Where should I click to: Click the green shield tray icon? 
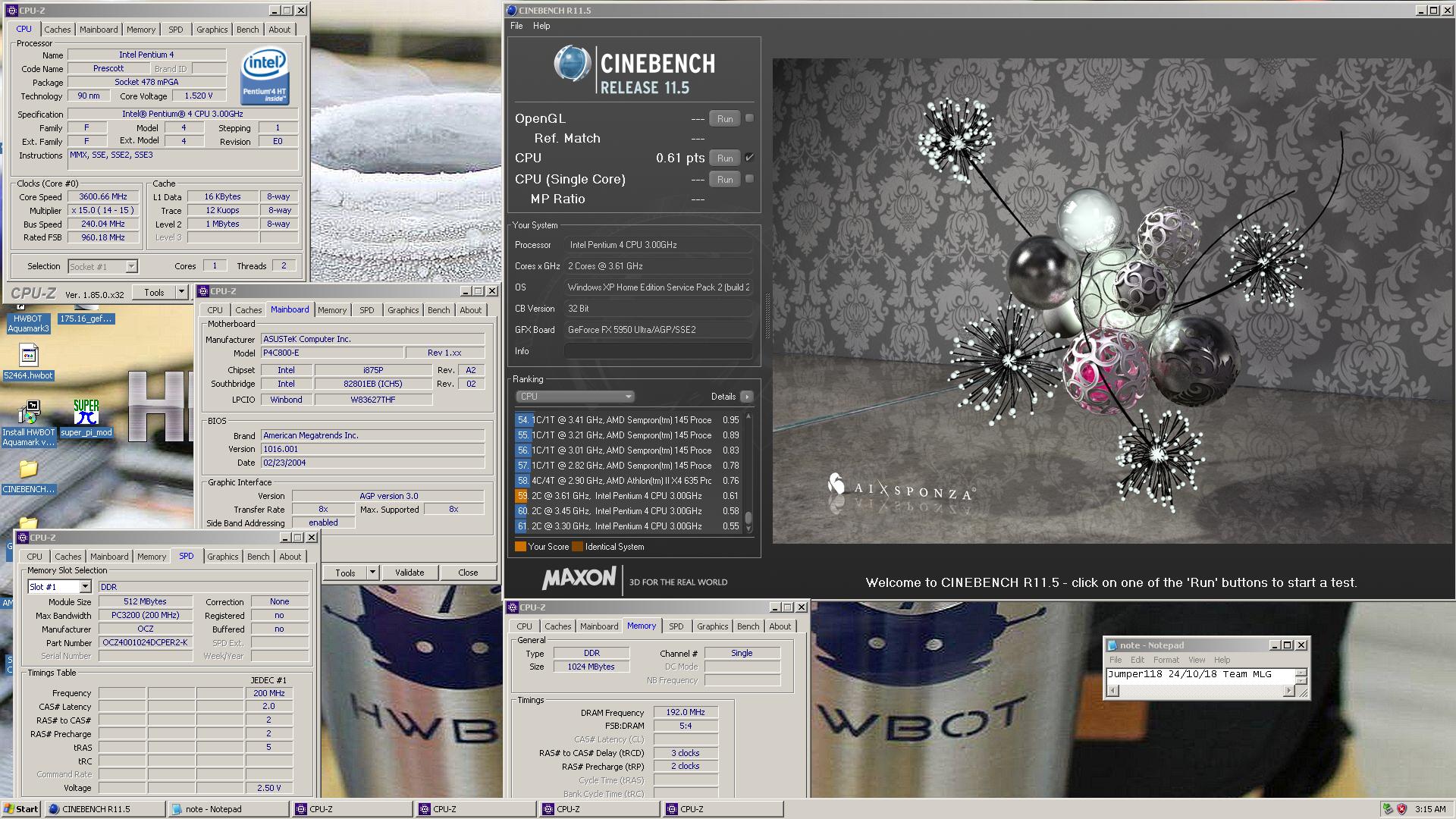pyautogui.click(x=1388, y=809)
